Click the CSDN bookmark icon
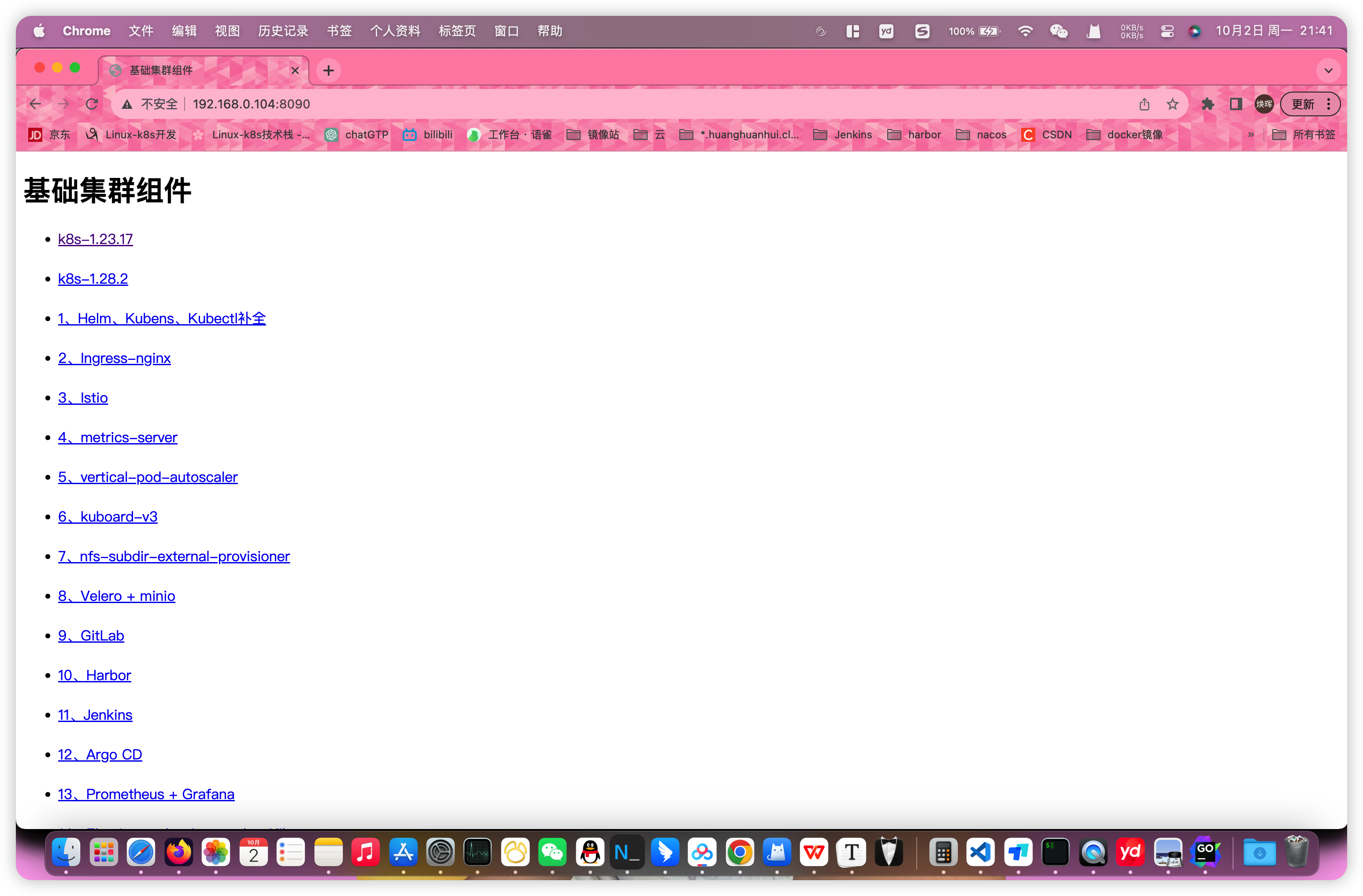Viewport: 1363px width, 896px height. coord(1028,135)
